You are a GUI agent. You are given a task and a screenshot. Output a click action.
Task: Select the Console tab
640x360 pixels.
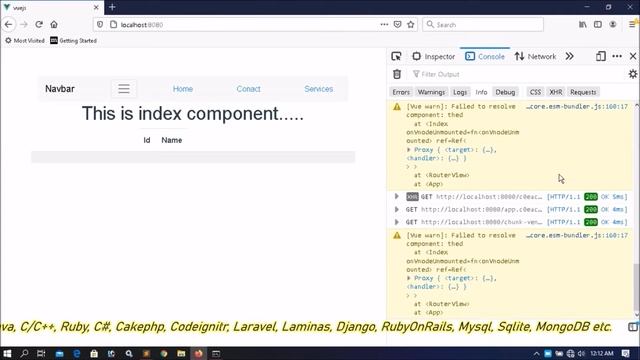tap(485, 56)
